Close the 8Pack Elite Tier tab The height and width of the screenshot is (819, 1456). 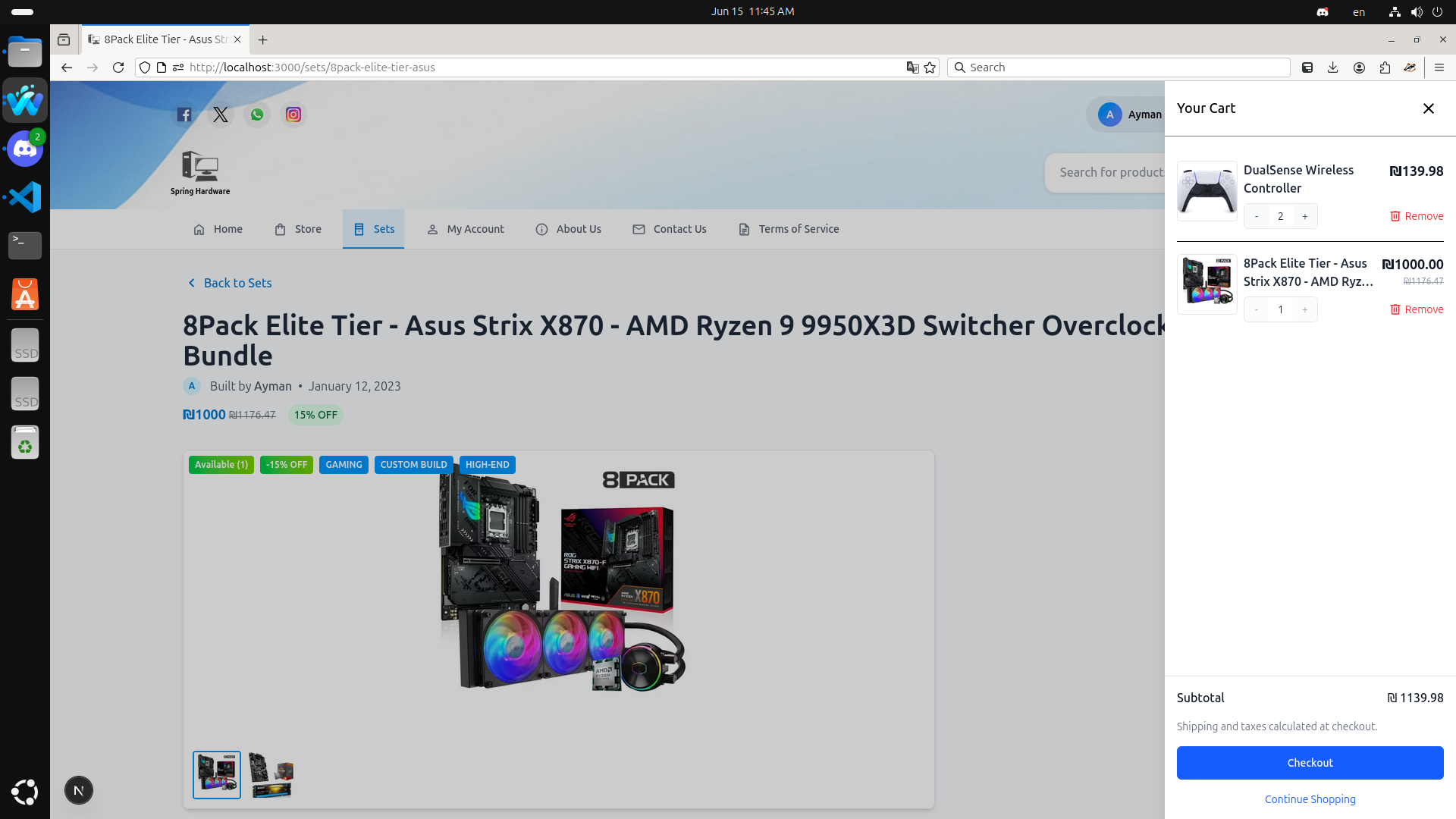pyautogui.click(x=237, y=39)
